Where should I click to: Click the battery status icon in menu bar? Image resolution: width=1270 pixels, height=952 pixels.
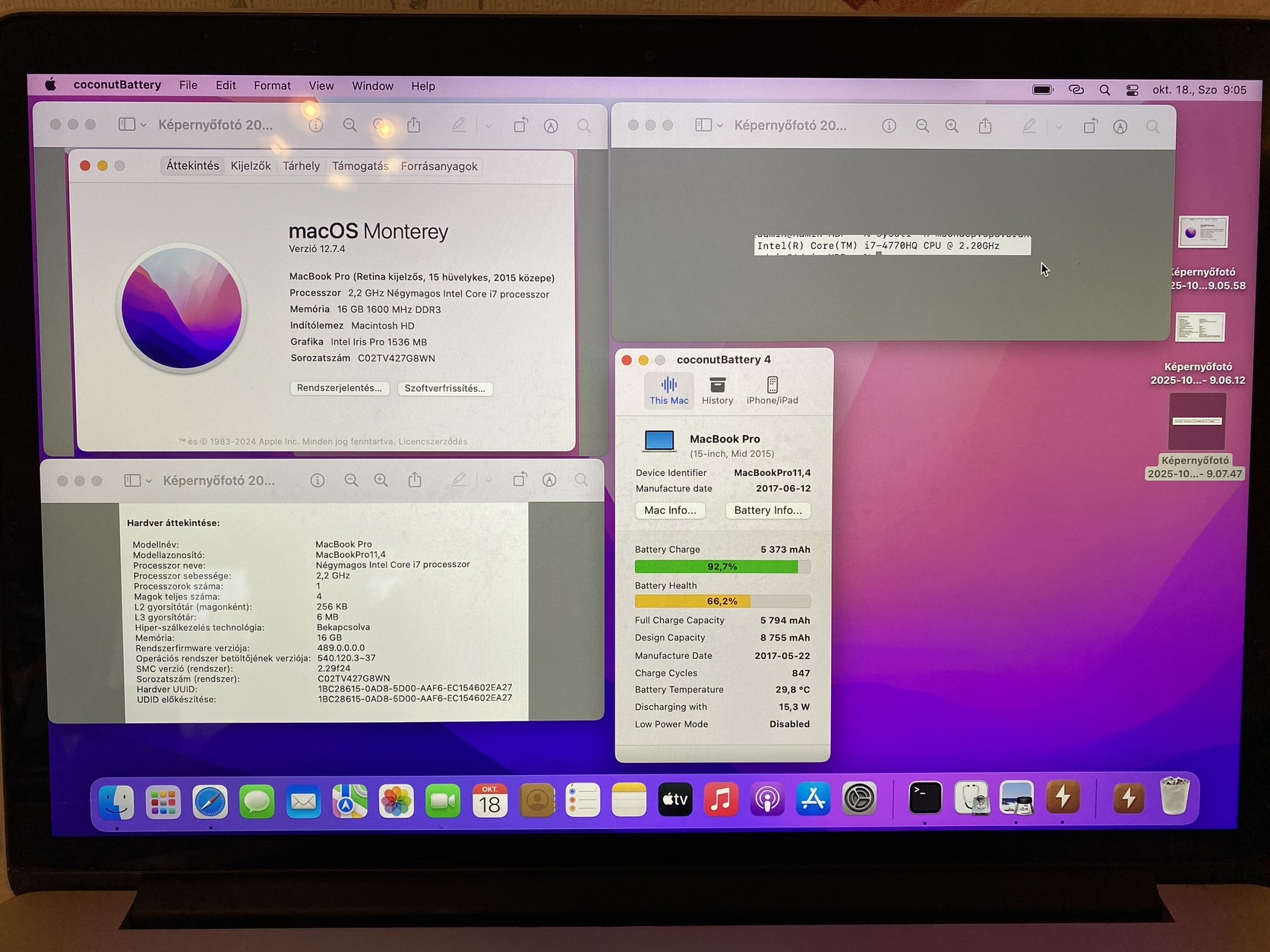1043,90
